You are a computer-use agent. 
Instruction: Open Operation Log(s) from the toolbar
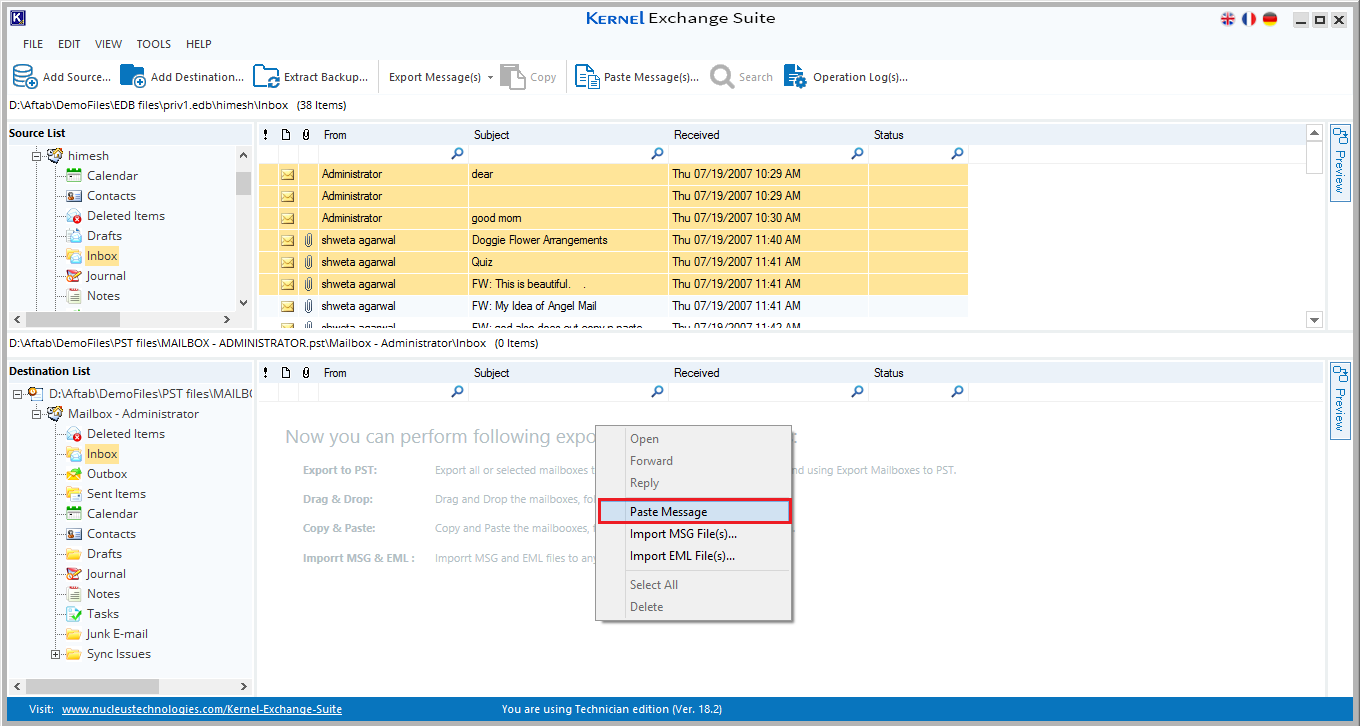pos(845,77)
